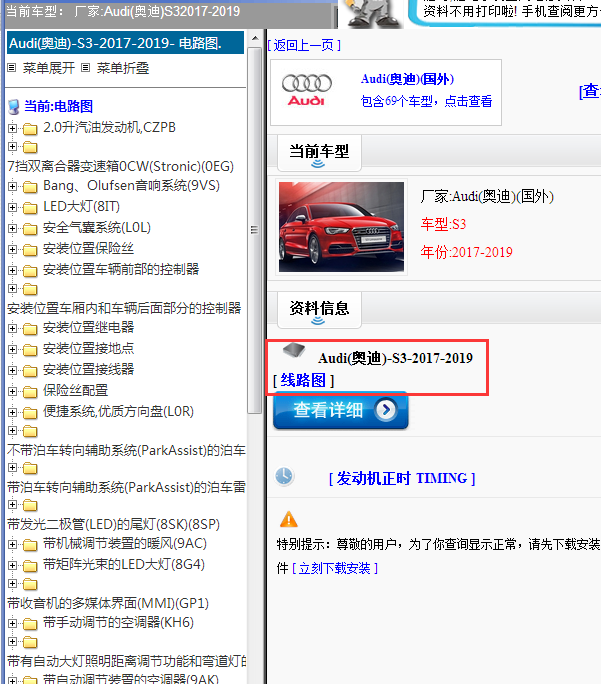This screenshot has height=684, width=601.
Task: Select the 菜单折叠 menu option
Action: [123, 68]
